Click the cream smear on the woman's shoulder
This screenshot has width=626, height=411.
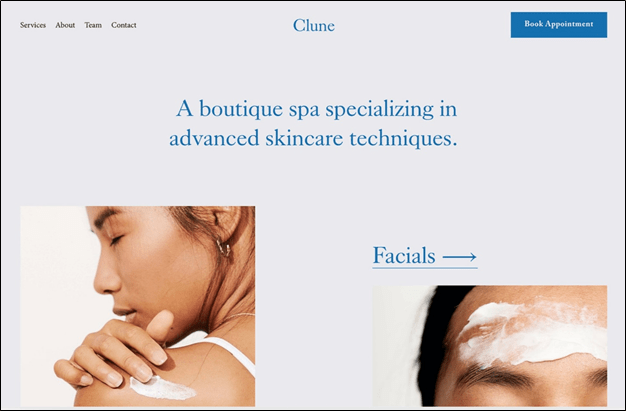(x=162, y=388)
